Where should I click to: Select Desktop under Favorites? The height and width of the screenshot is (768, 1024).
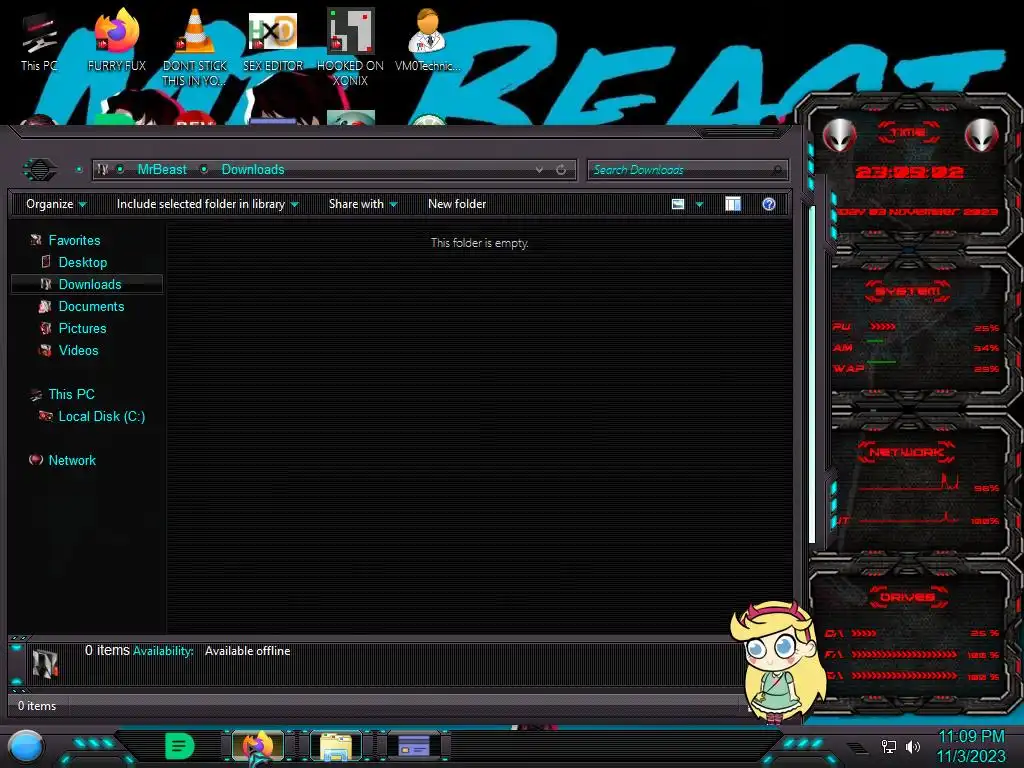83,263
